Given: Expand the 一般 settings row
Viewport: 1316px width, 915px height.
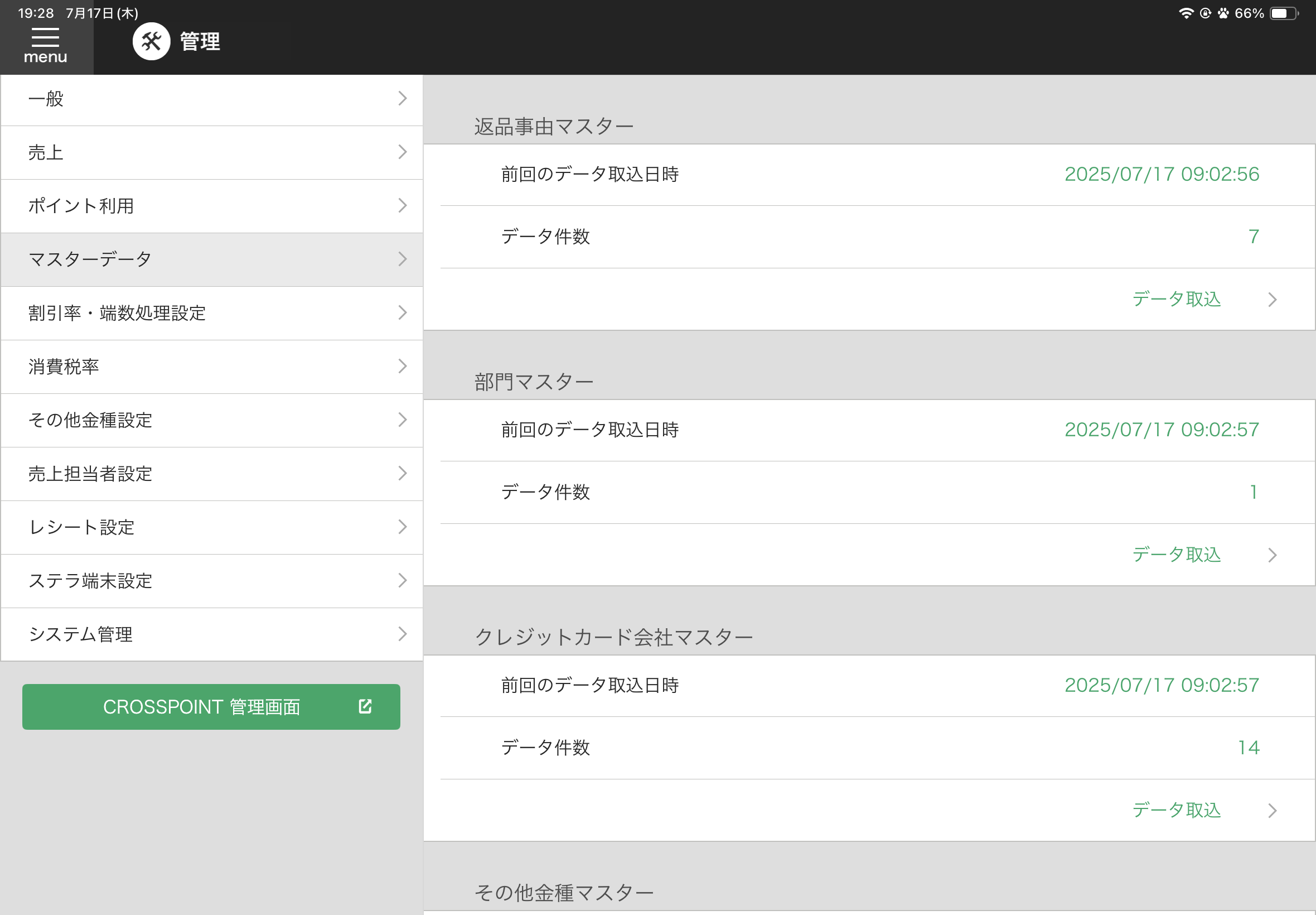Looking at the screenshot, I should [x=212, y=99].
